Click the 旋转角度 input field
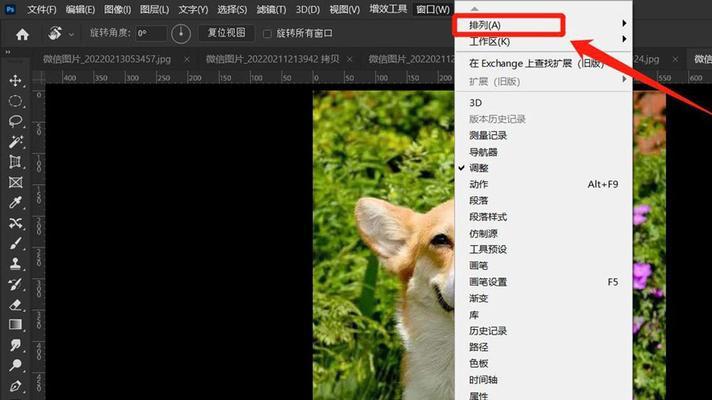 pos(151,33)
